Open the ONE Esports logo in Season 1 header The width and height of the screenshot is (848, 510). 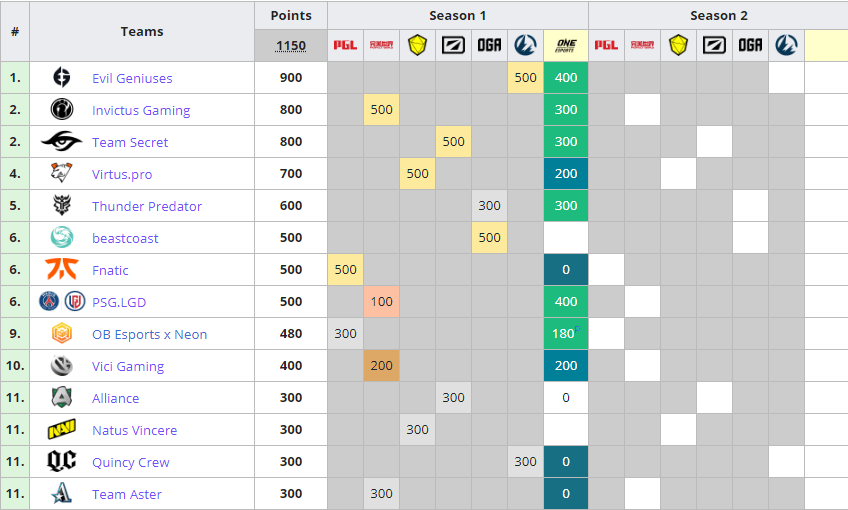click(x=566, y=45)
